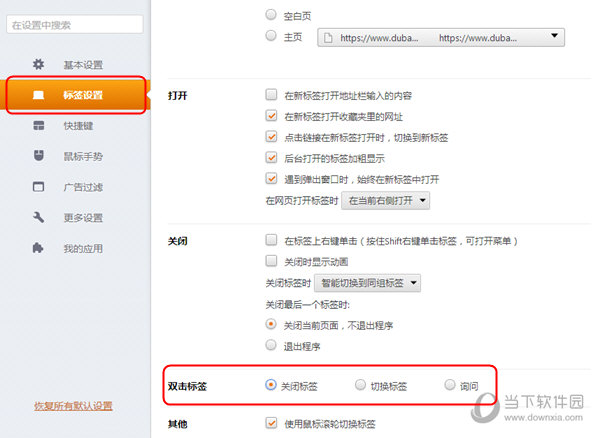The height and width of the screenshot is (438, 600).
Task: Choose the 询问 radio option
Action: [x=450, y=385]
